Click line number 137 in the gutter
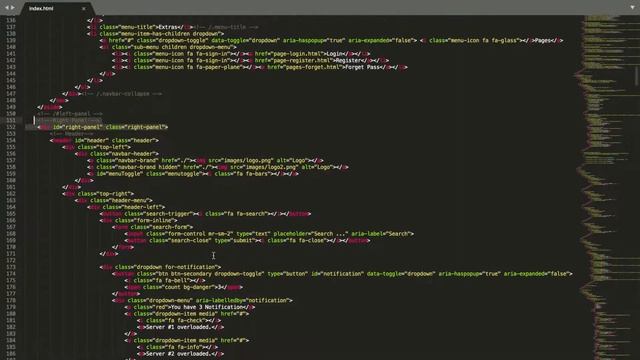This screenshot has height=360, width=640. (11, 27)
